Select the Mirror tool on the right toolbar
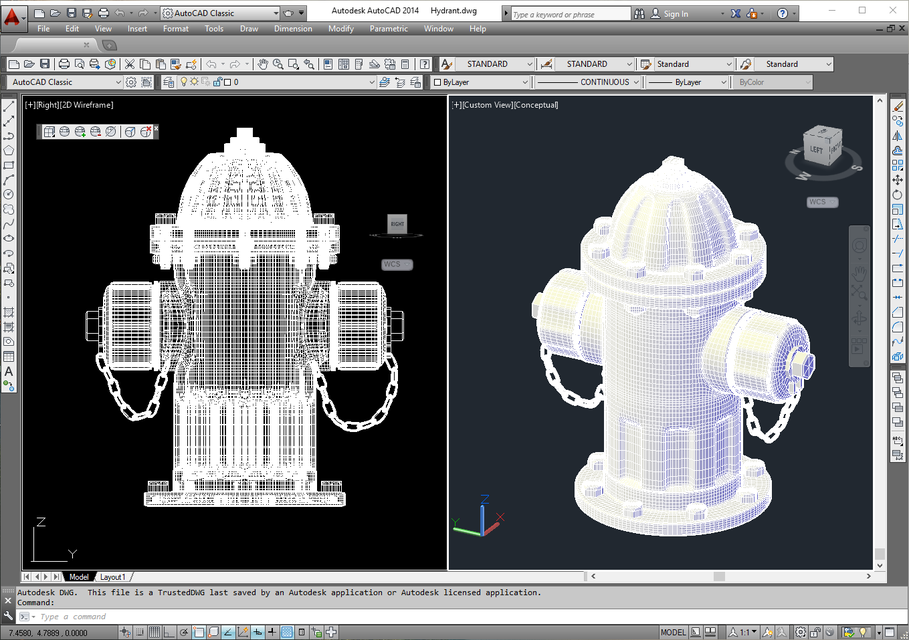 (x=897, y=137)
